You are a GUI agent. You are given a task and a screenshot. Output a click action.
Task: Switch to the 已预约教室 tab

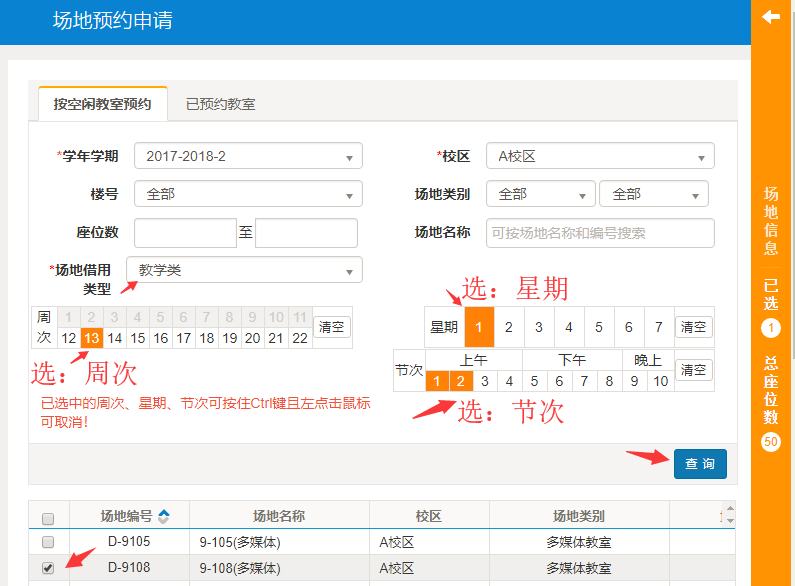[x=220, y=104]
